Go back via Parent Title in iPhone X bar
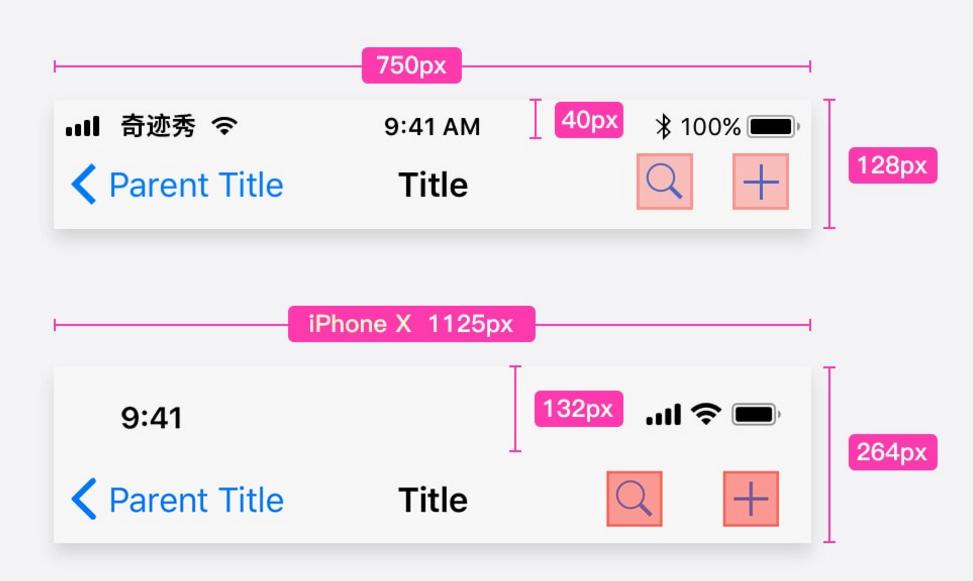The image size is (973, 581). point(196,500)
